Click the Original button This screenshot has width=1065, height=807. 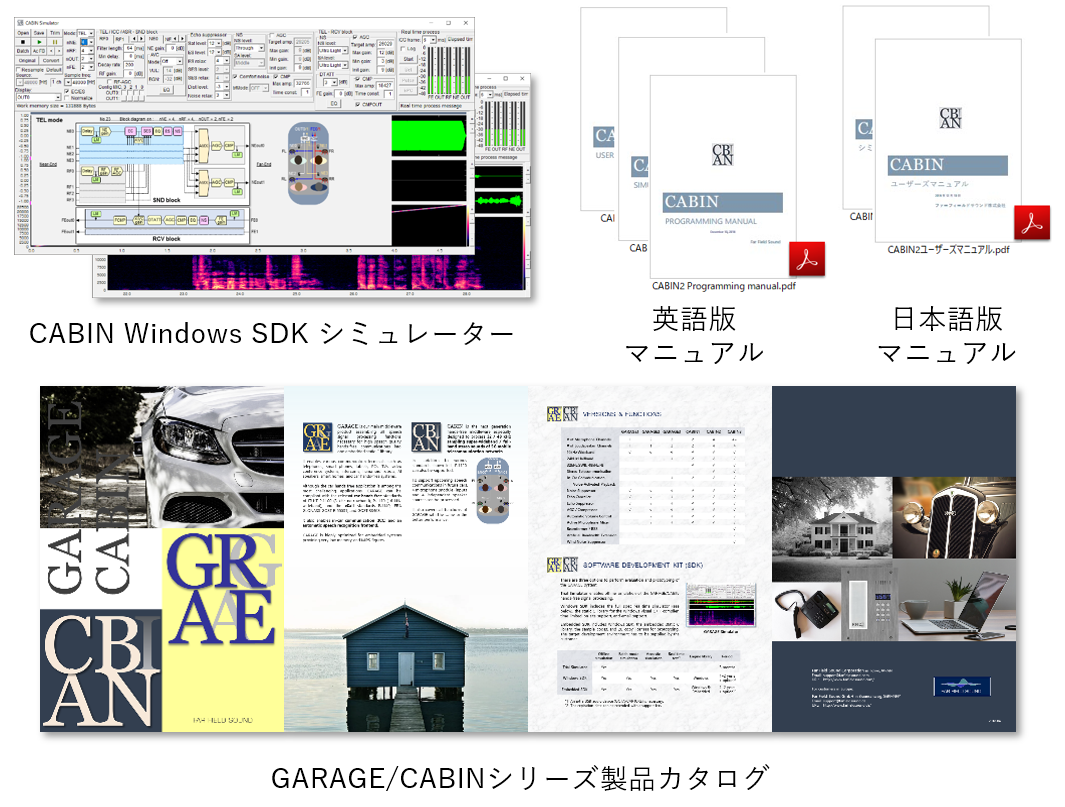pyautogui.click(x=27, y=60)
